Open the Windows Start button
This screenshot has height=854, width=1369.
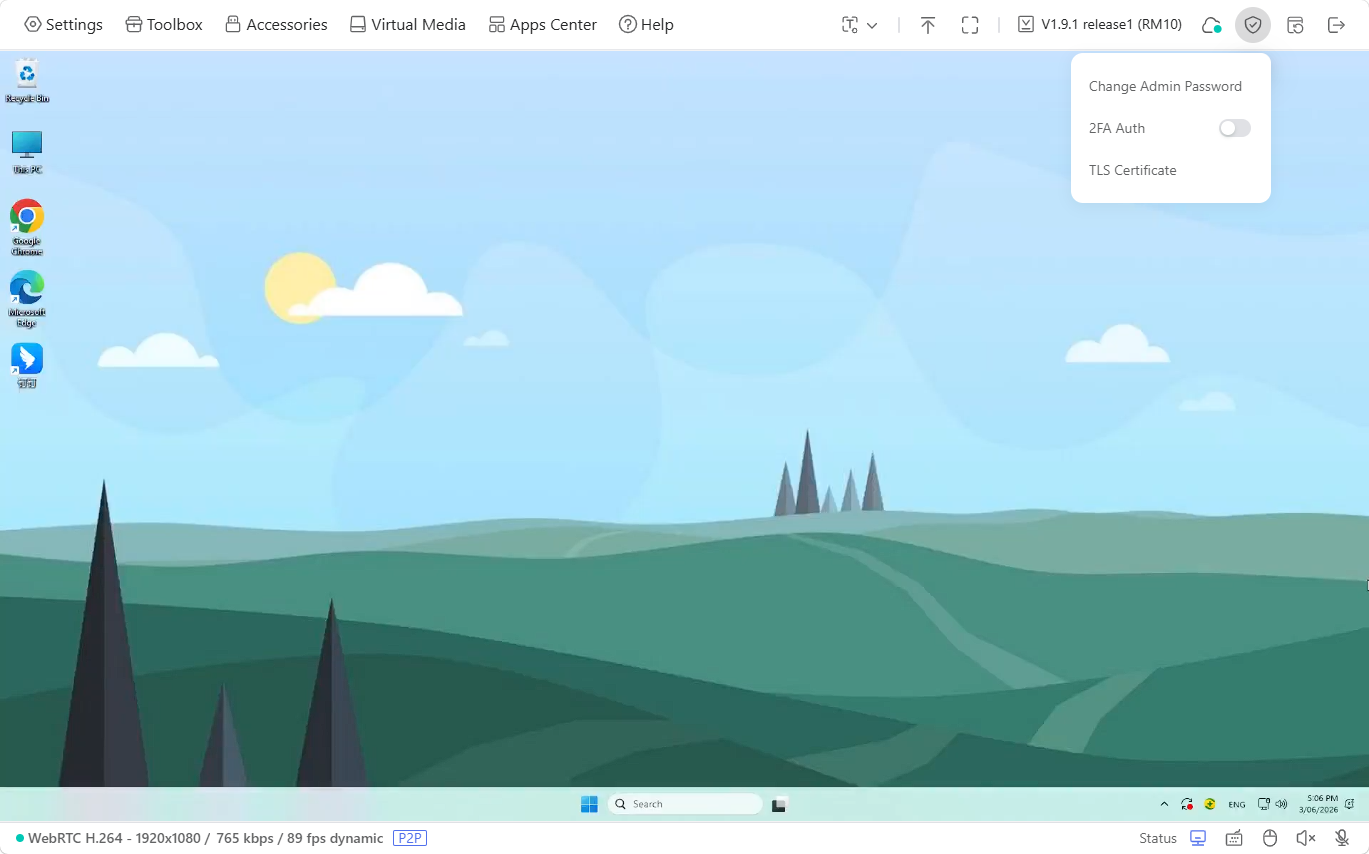pyautogui.click(x=589, y=804)
